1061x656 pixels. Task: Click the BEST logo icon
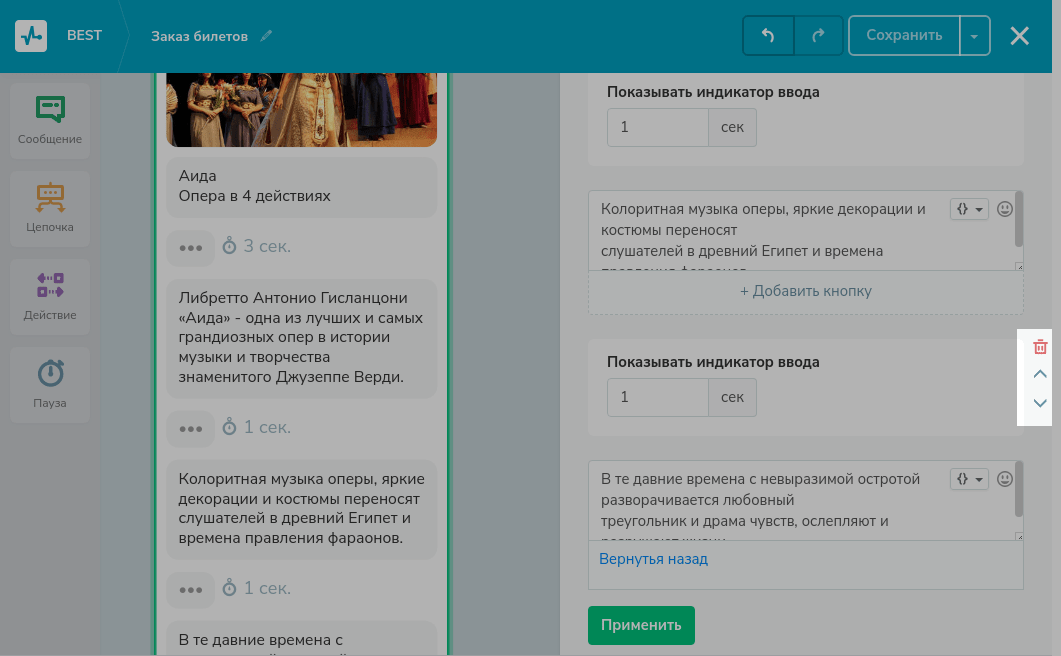click(31, 36)
